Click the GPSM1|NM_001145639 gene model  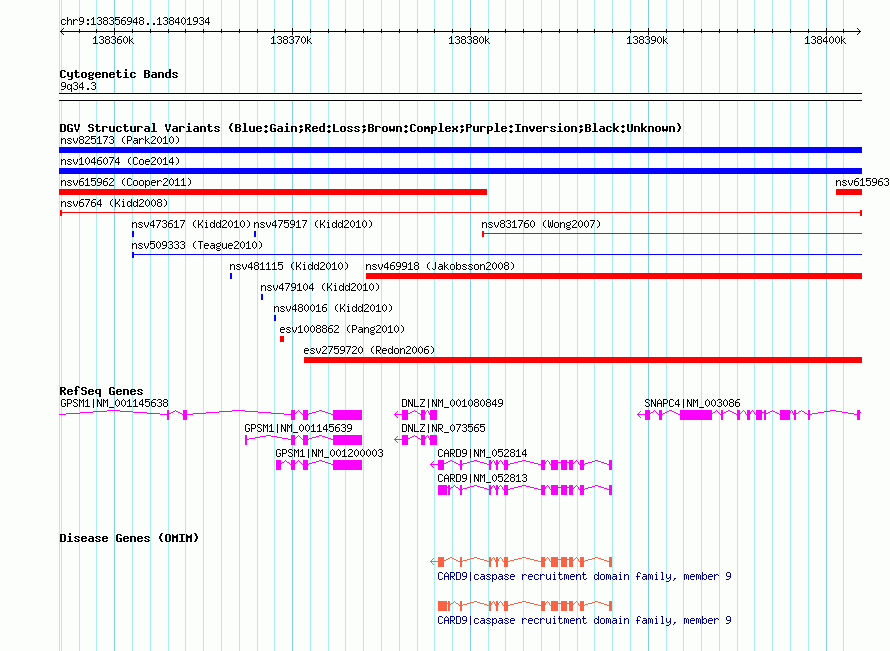(303, 440)
